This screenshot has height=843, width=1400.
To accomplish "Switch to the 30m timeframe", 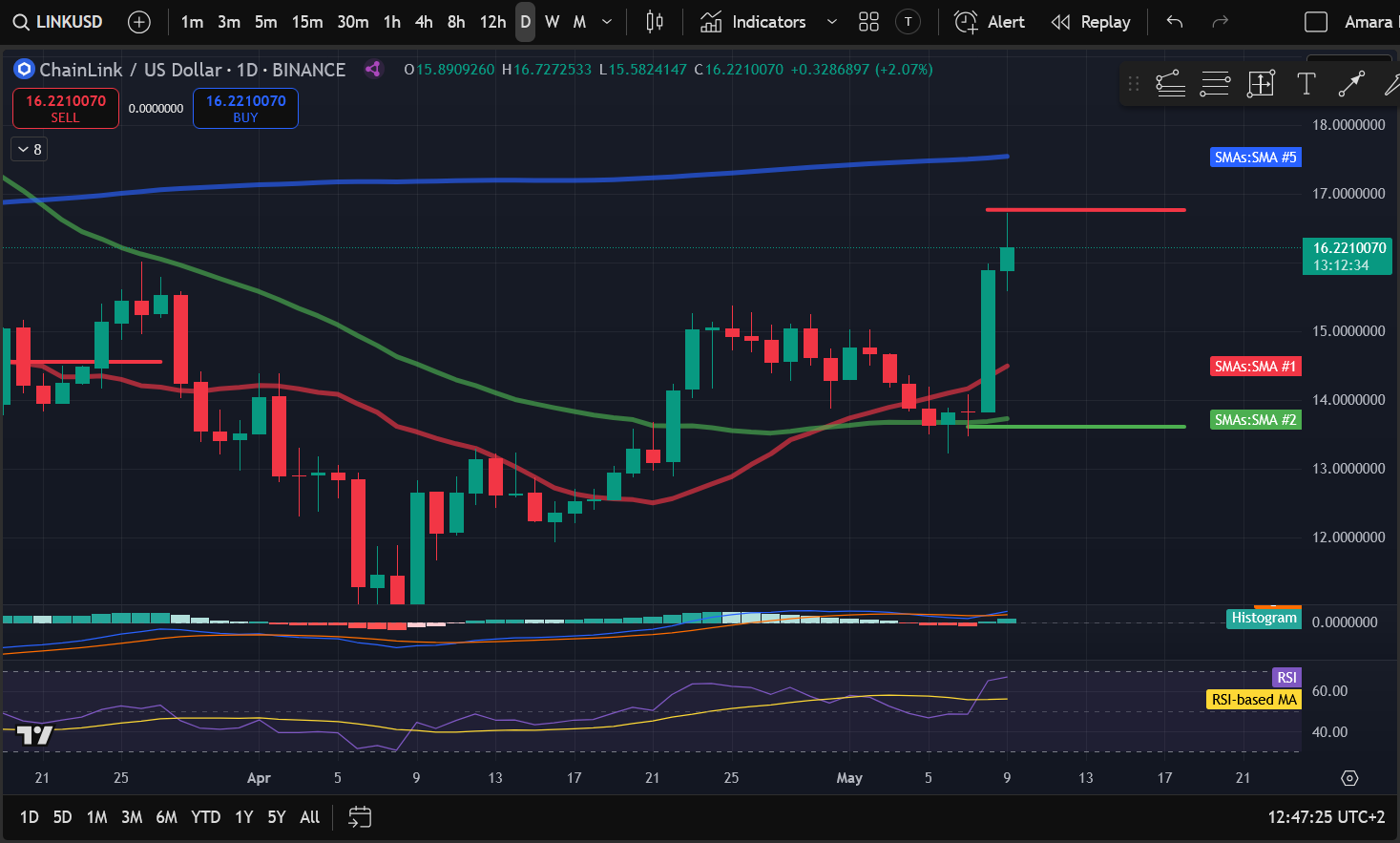I will tap(353, 22).
